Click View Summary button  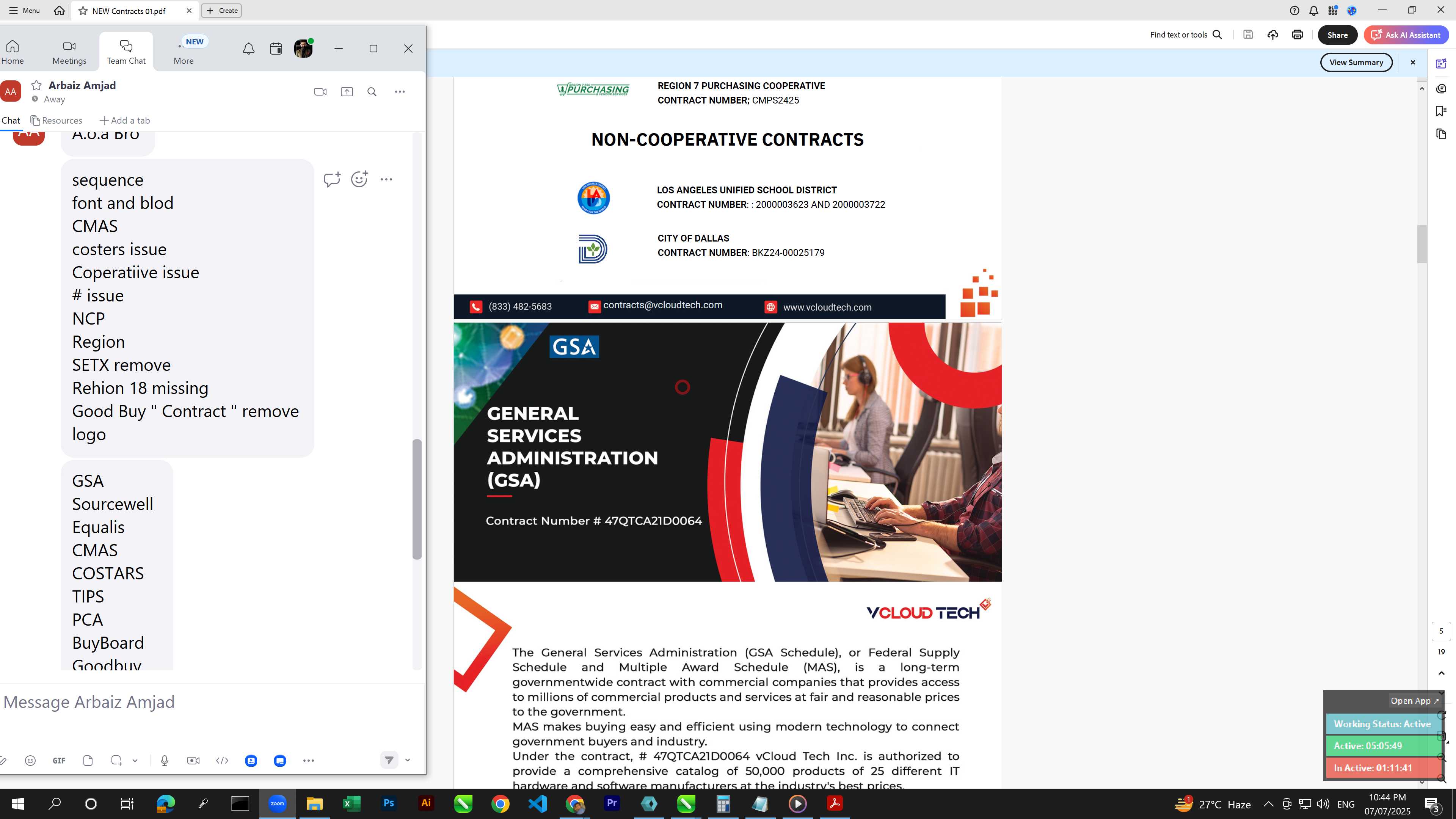click(x=1356, y=62)
